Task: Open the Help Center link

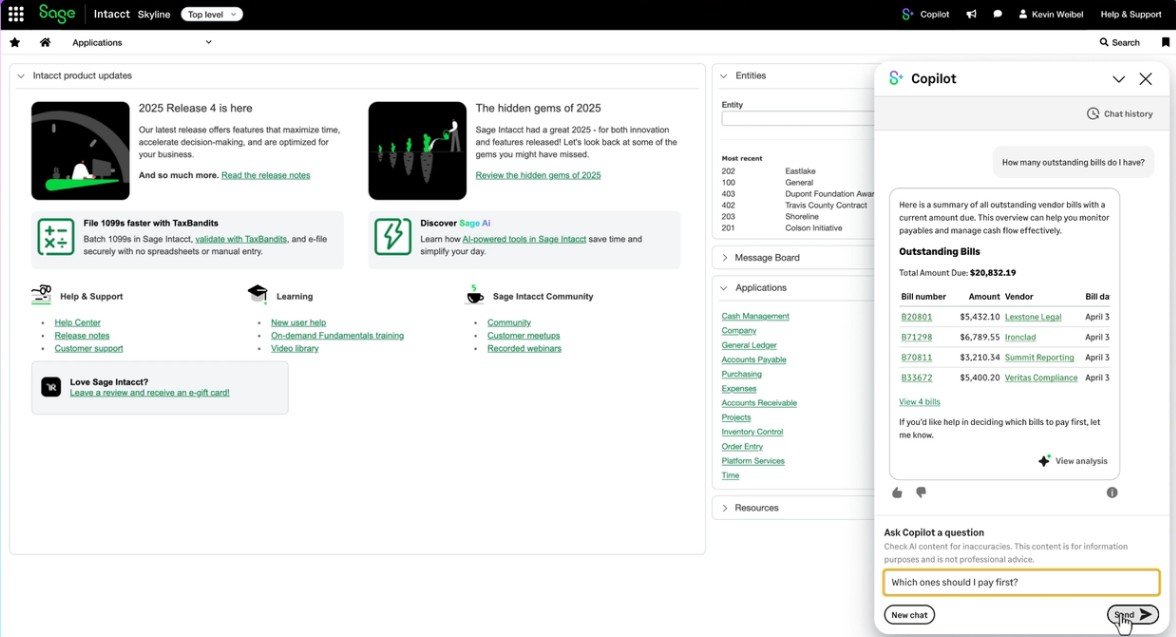Action: tap(77, 323)
